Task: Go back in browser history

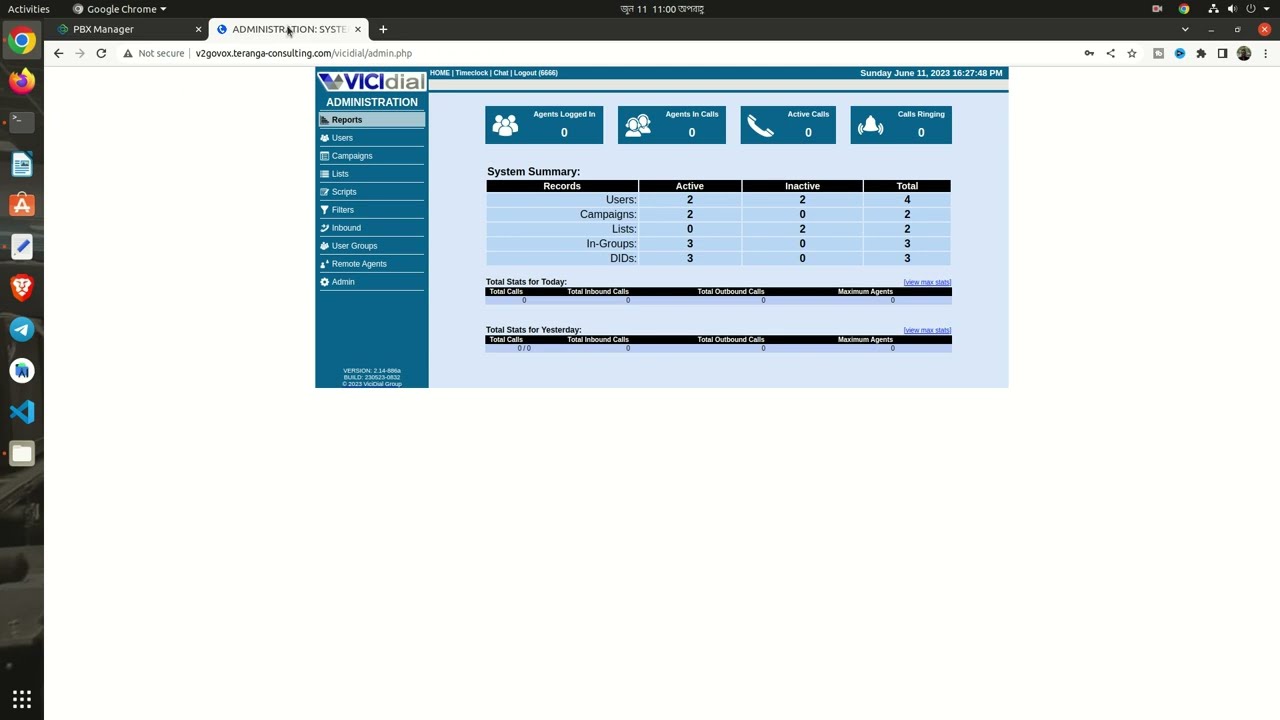Action: (58, 53)
